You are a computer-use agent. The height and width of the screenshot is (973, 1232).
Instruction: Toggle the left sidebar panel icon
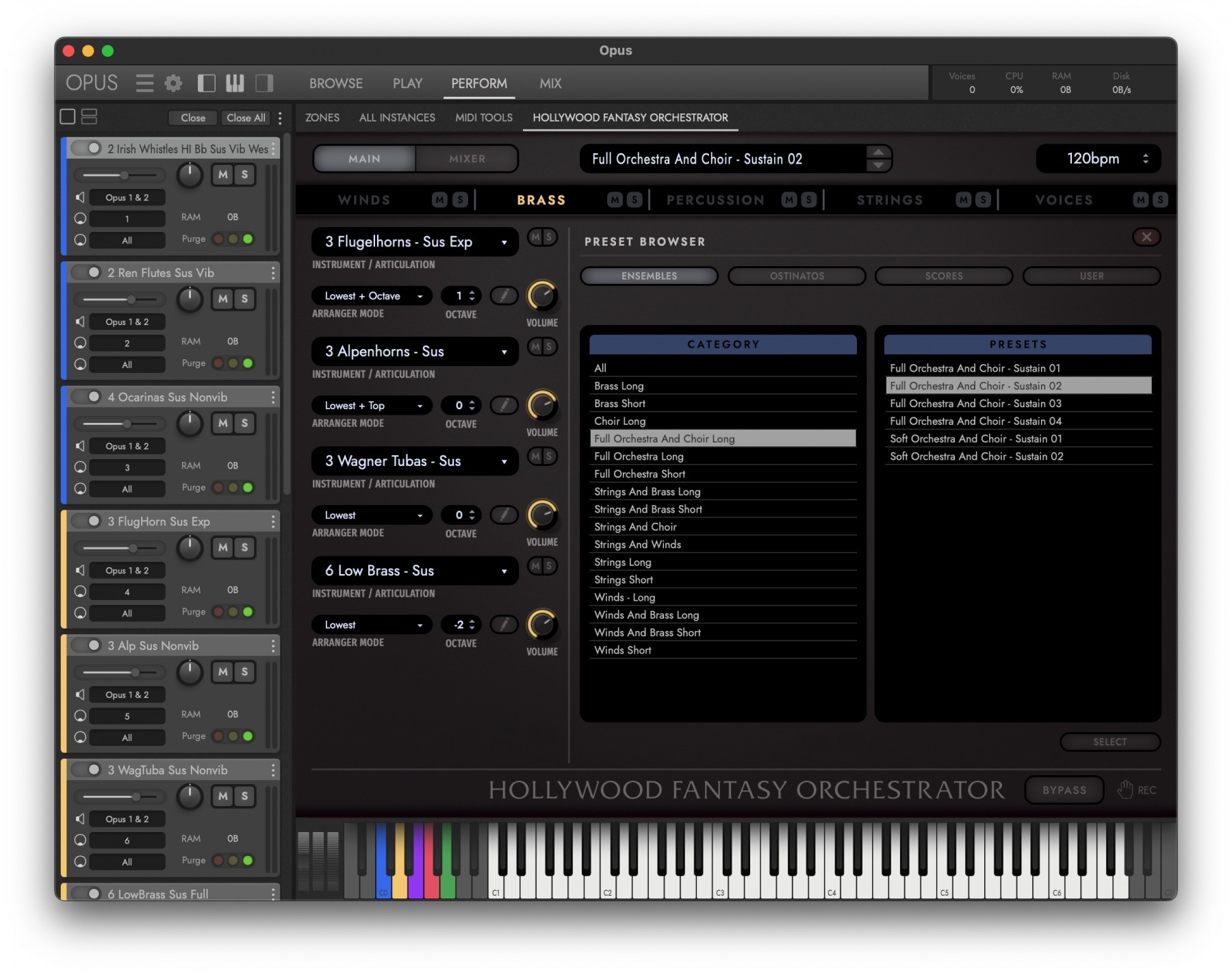coord(206,83)
